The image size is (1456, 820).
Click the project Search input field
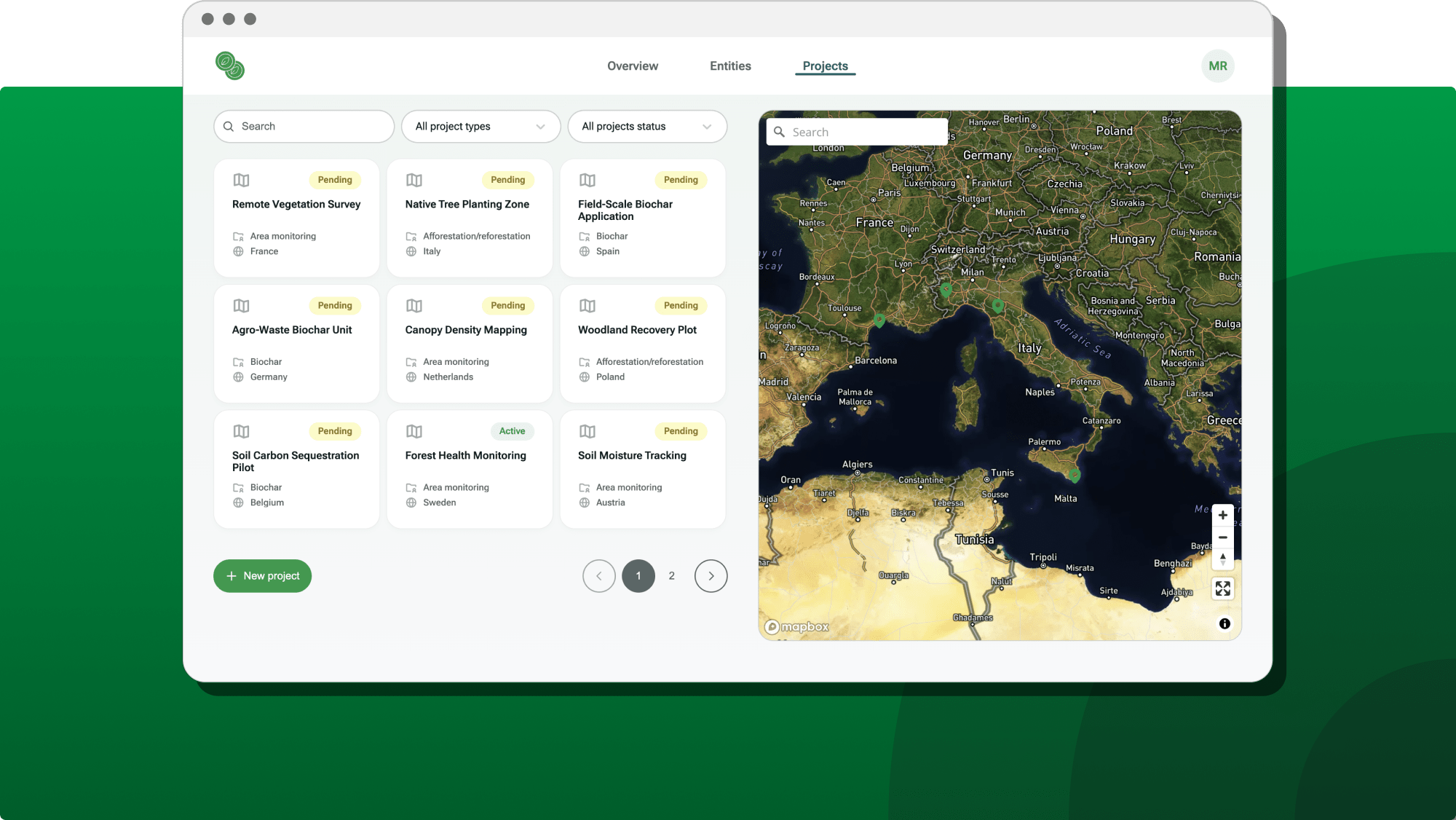pyautogui.click(x=304, y=126)
